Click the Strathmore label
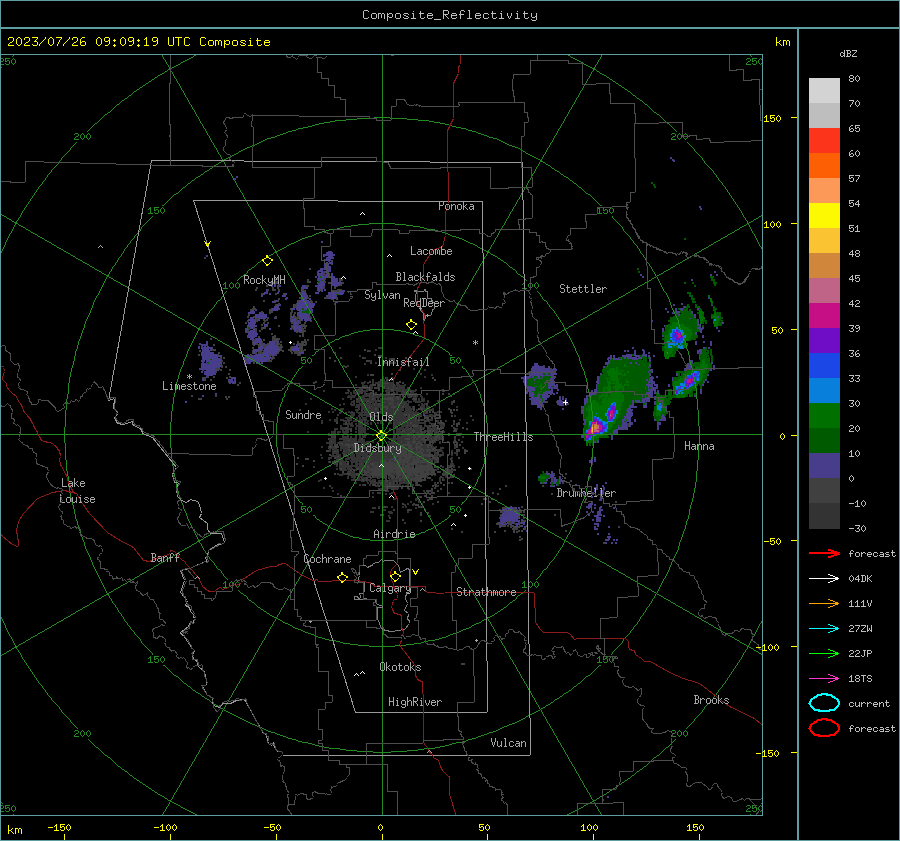Screen dimensions: 900x841 click(x=486, y=592)
